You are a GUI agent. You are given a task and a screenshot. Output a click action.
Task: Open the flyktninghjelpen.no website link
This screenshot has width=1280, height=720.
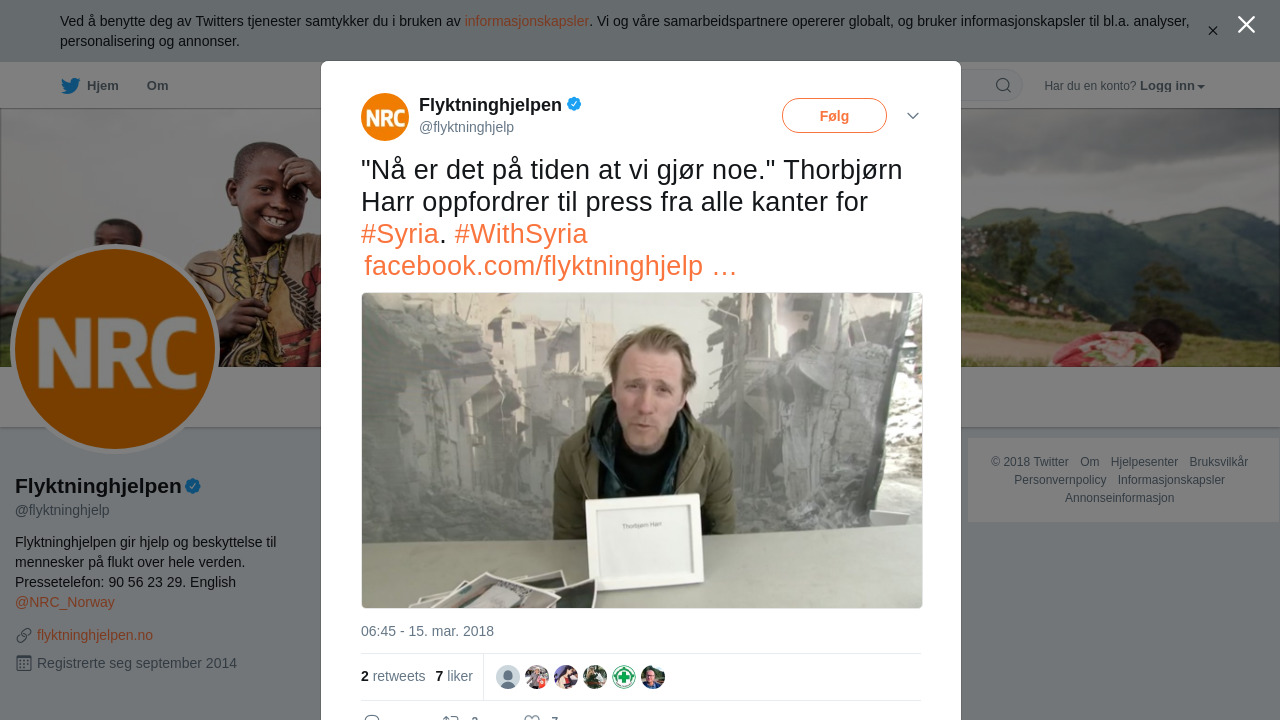tap(95, 635)
